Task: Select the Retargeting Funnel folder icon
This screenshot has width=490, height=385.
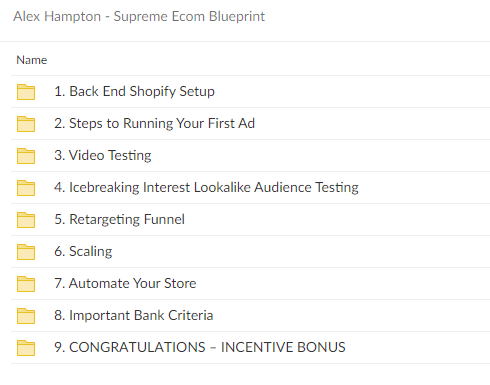Action: click(x=26, y=220)
